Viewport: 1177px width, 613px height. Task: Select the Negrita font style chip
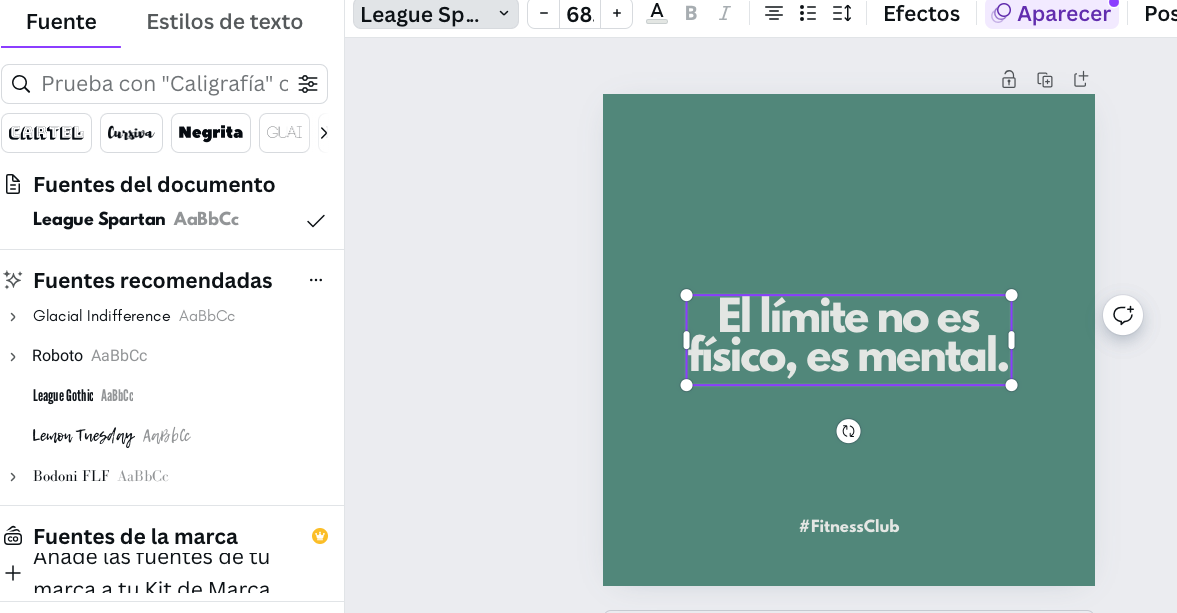tap(211, 133)
